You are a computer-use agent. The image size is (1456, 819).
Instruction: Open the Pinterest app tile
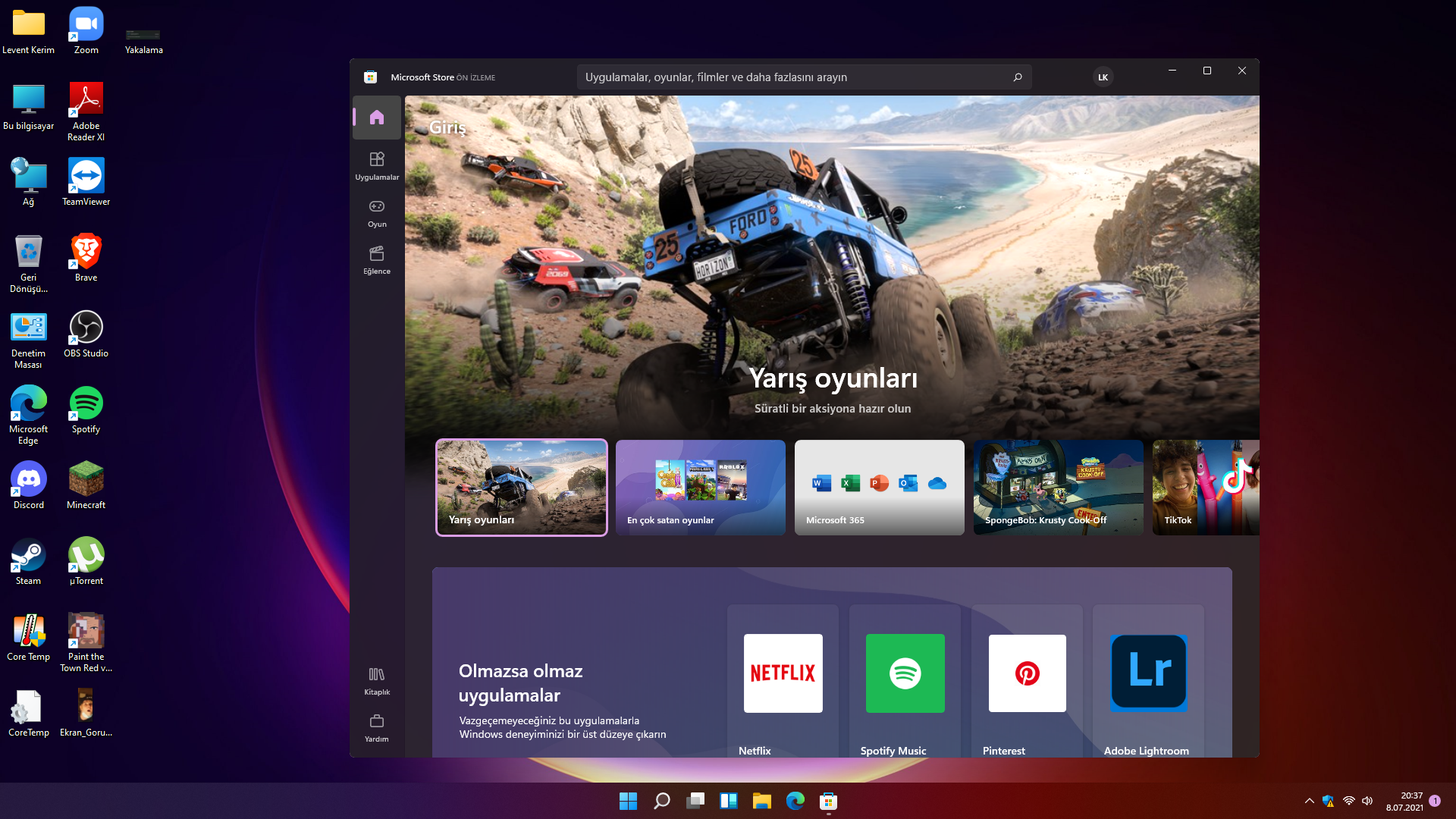point(1027,673)
